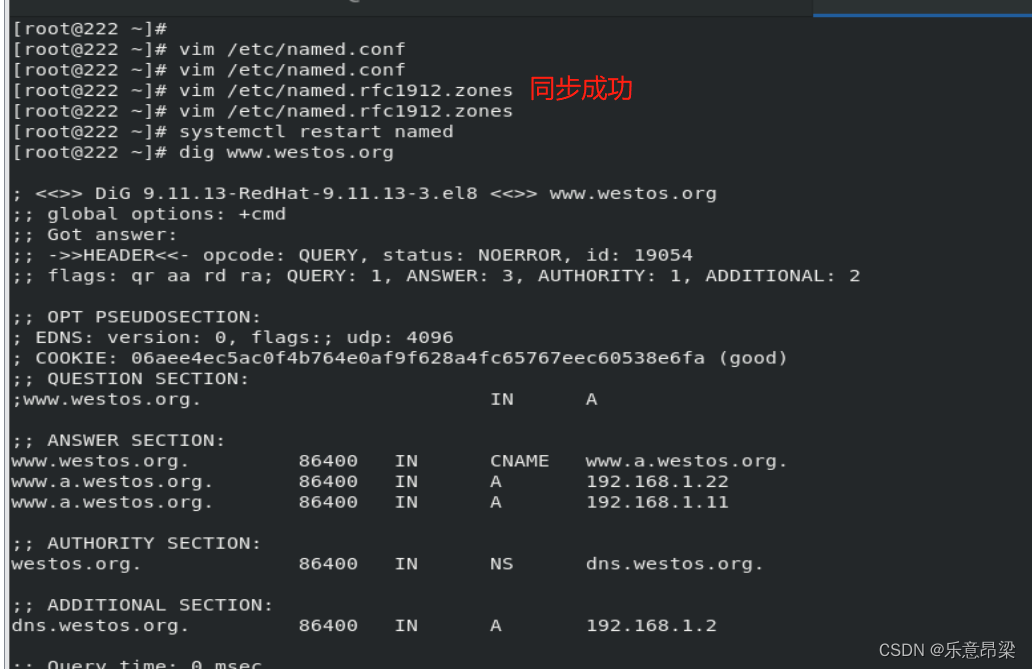
Task: Click the 'dig www.westos.org' command line
Action: [203, 152]
